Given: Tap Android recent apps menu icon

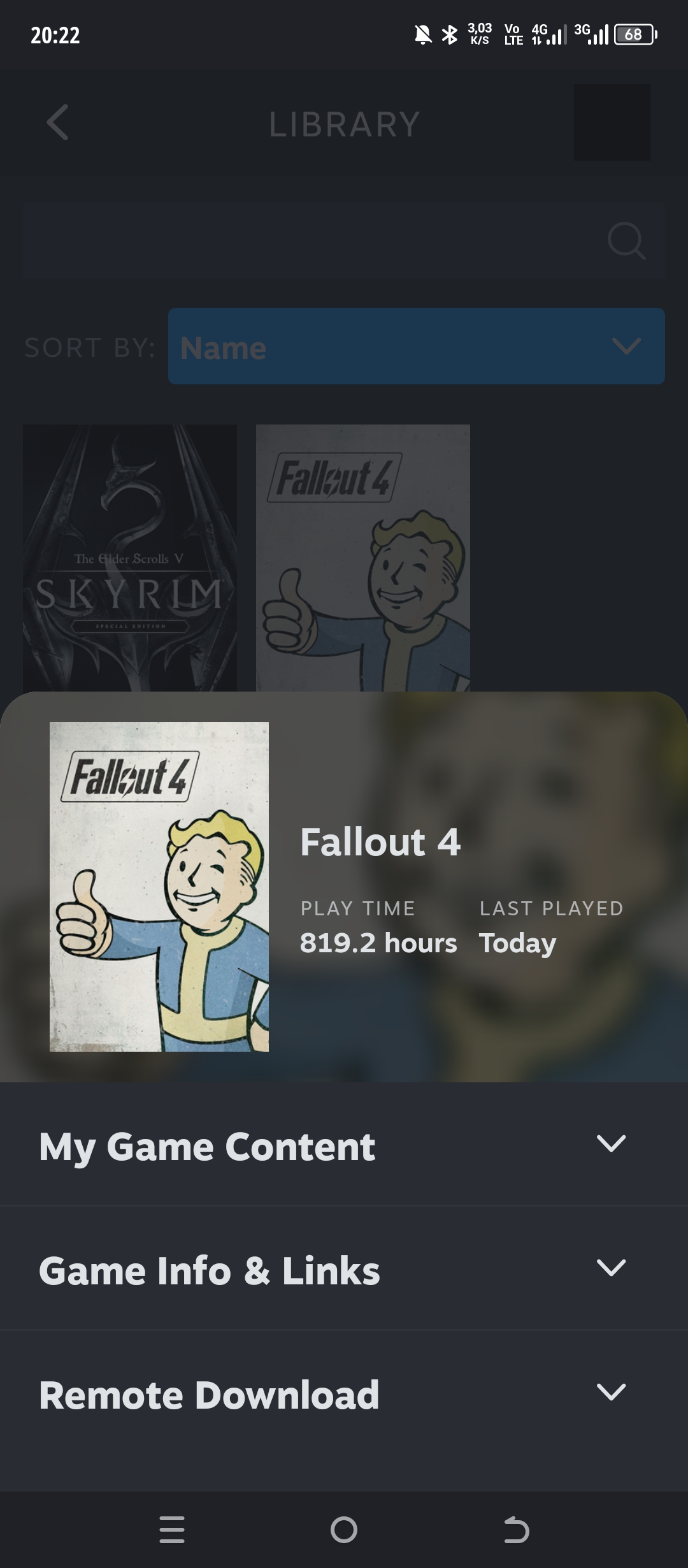Looking at the screenshot, I should [172, 1530].
